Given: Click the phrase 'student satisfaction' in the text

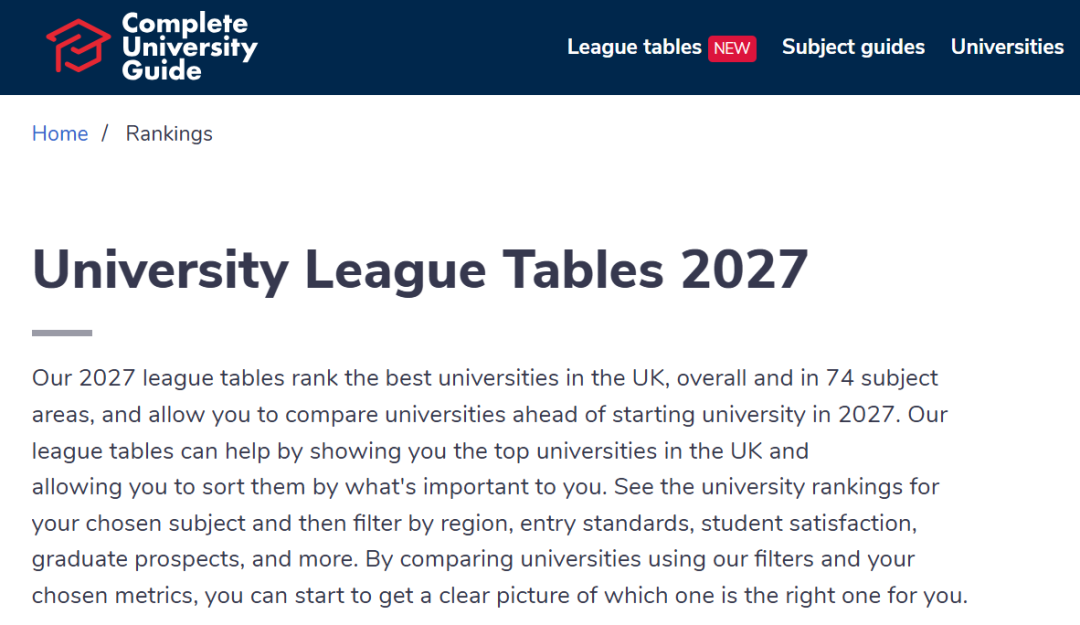Looking at the screenshot, I should coord(809,523).
